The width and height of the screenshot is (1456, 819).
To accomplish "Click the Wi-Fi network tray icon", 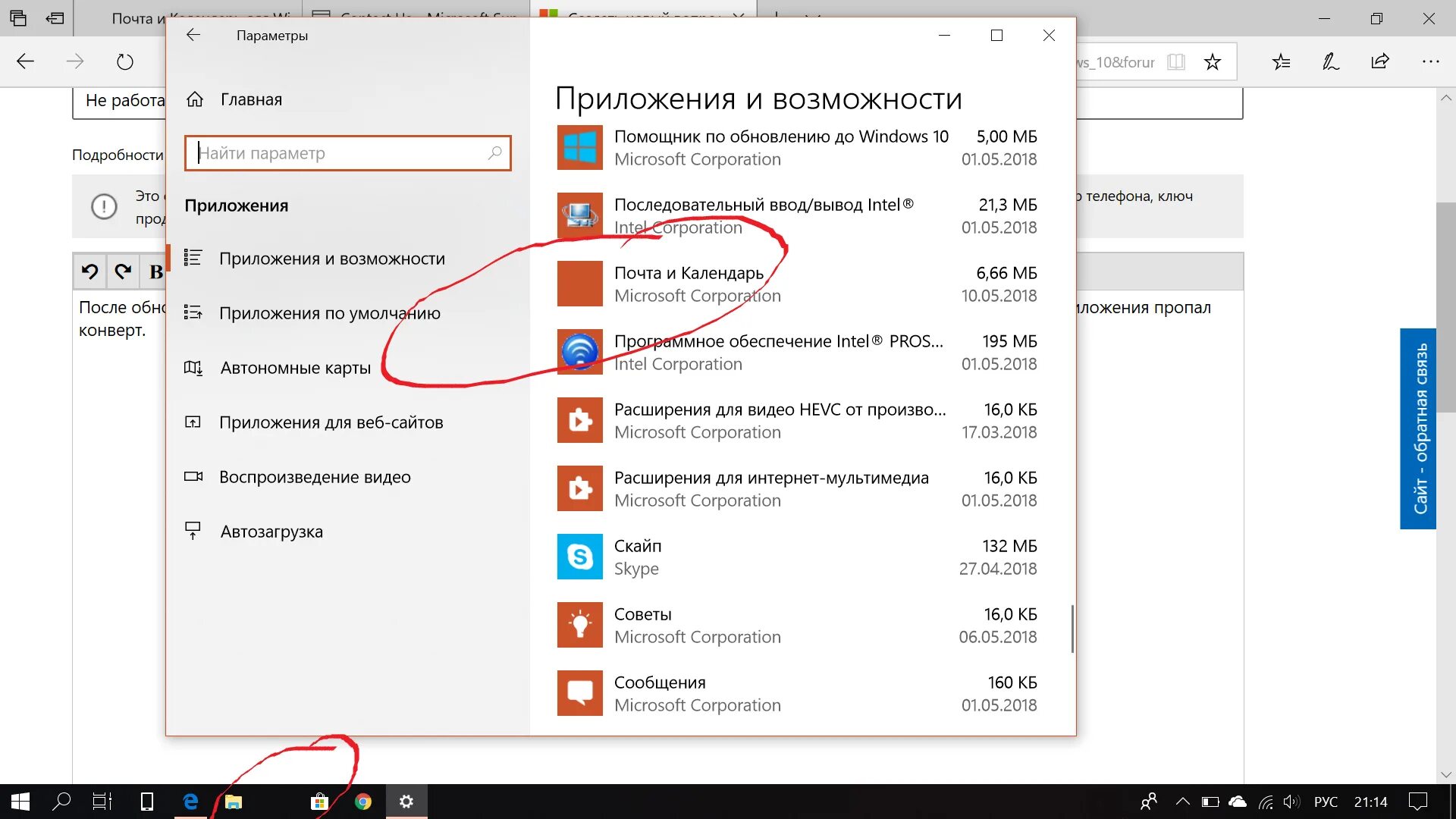I will pyautogui.click(x=1266, y=802).
